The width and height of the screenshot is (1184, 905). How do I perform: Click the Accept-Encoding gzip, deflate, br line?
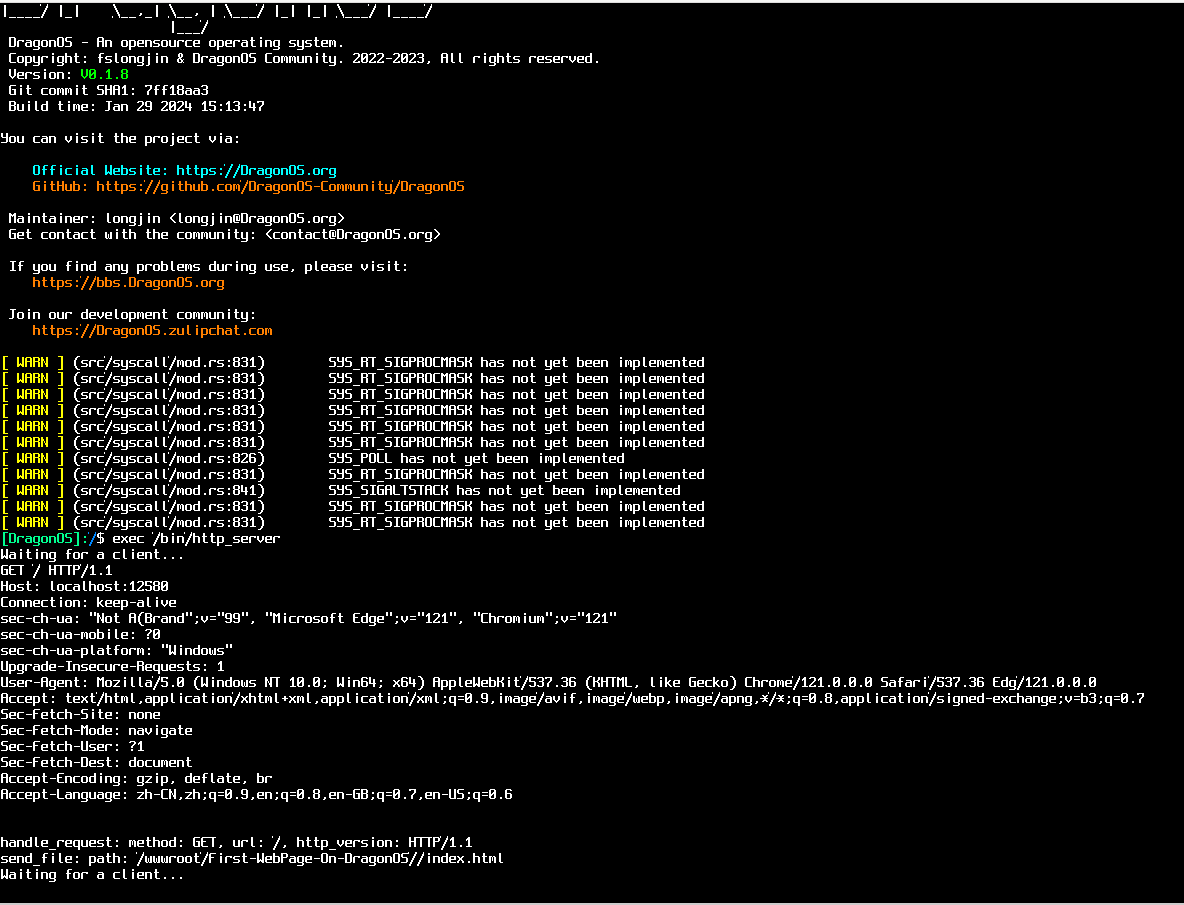point(136,779)
